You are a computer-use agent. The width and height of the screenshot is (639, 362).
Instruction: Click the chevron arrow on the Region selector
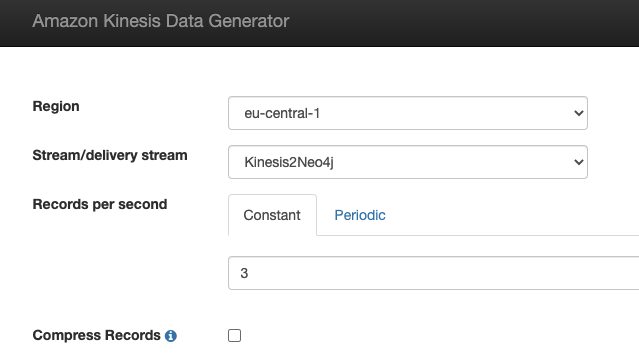click(579, 113)
